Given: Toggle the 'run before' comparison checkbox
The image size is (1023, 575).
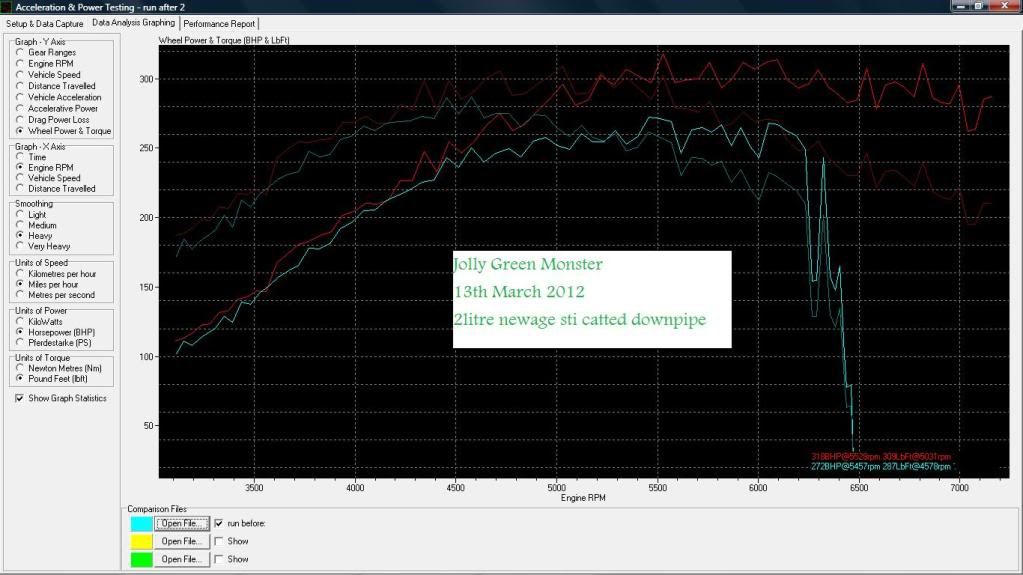Looking at the screenshot, I should [219, 523].
